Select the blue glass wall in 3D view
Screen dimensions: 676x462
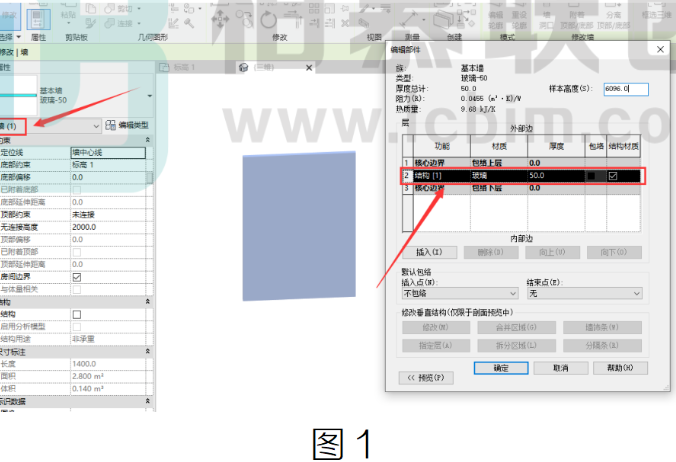click(299, 226)
